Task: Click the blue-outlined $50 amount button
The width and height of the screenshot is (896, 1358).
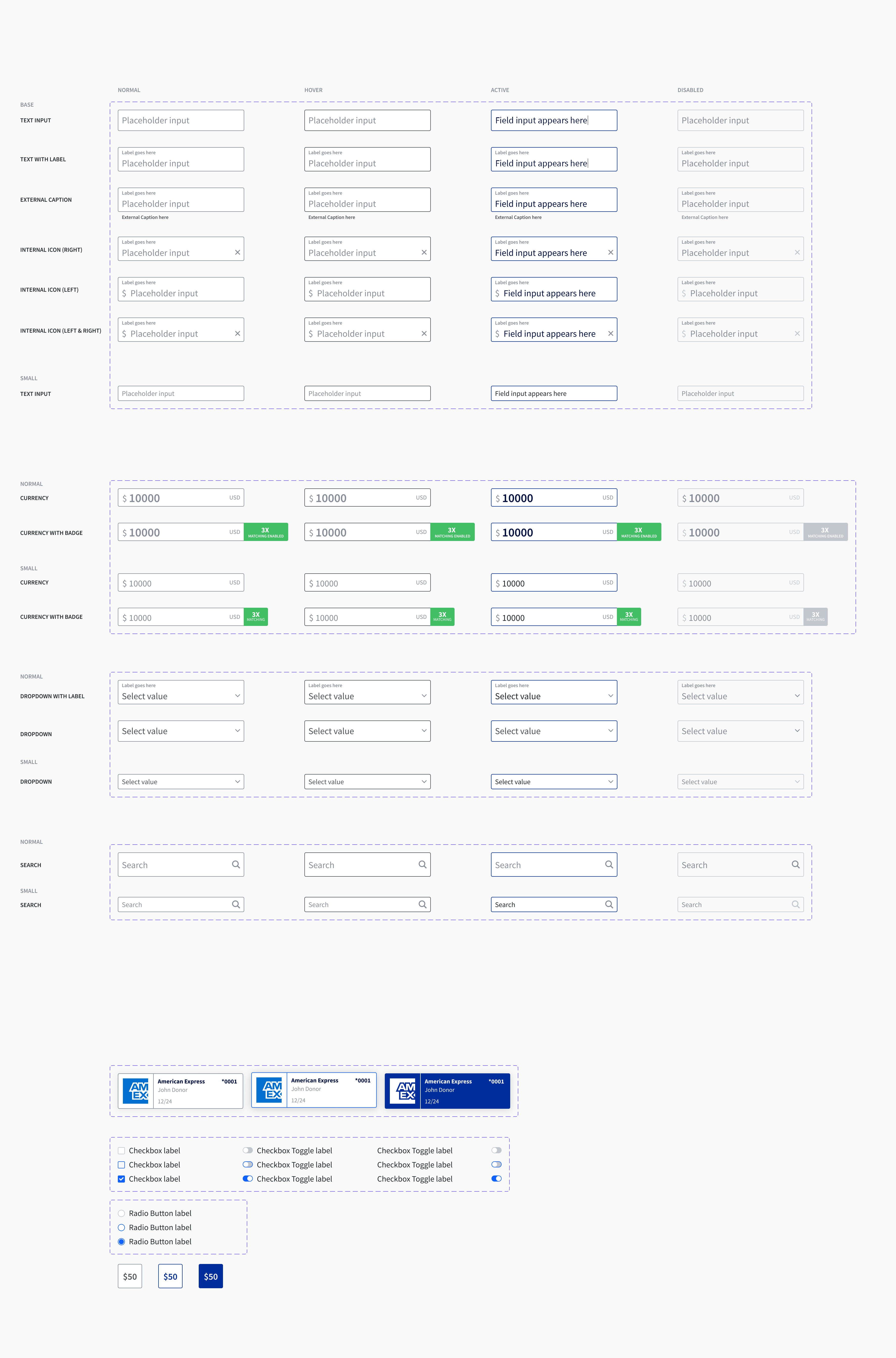Action: point(170,1276)
